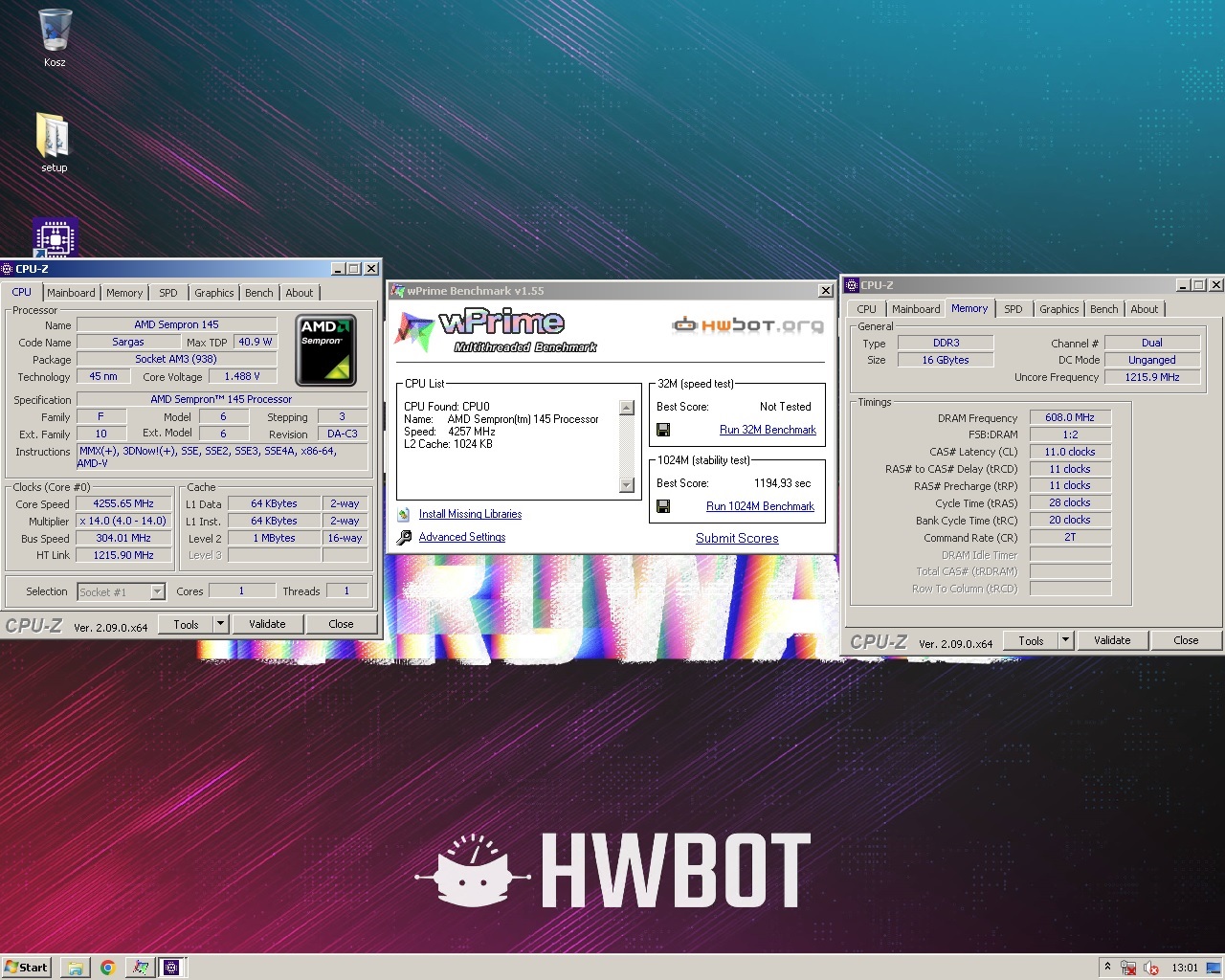Click Submit Scores link
Viewport: 1225px width, 980px height.
click(737, 538)
